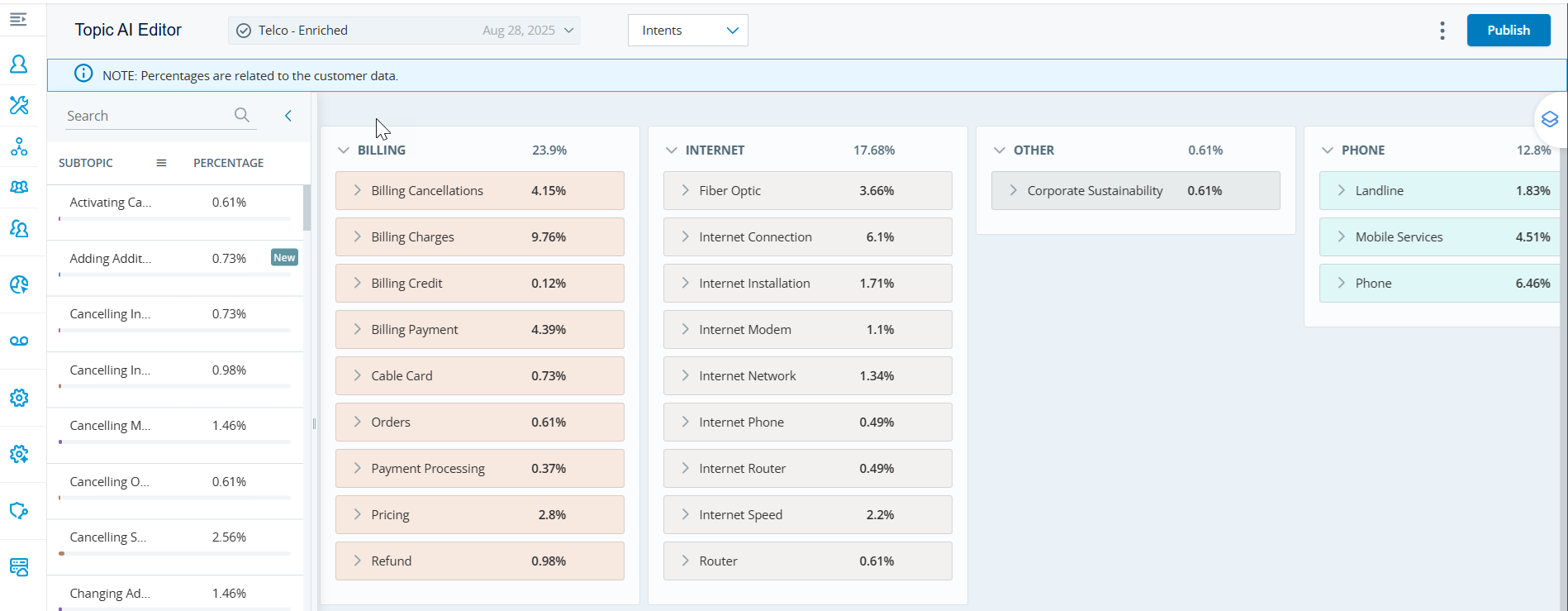Click in the subtopic Search field
The width and height of the screenshot is (1568, 611).
(x=145, y=116)
